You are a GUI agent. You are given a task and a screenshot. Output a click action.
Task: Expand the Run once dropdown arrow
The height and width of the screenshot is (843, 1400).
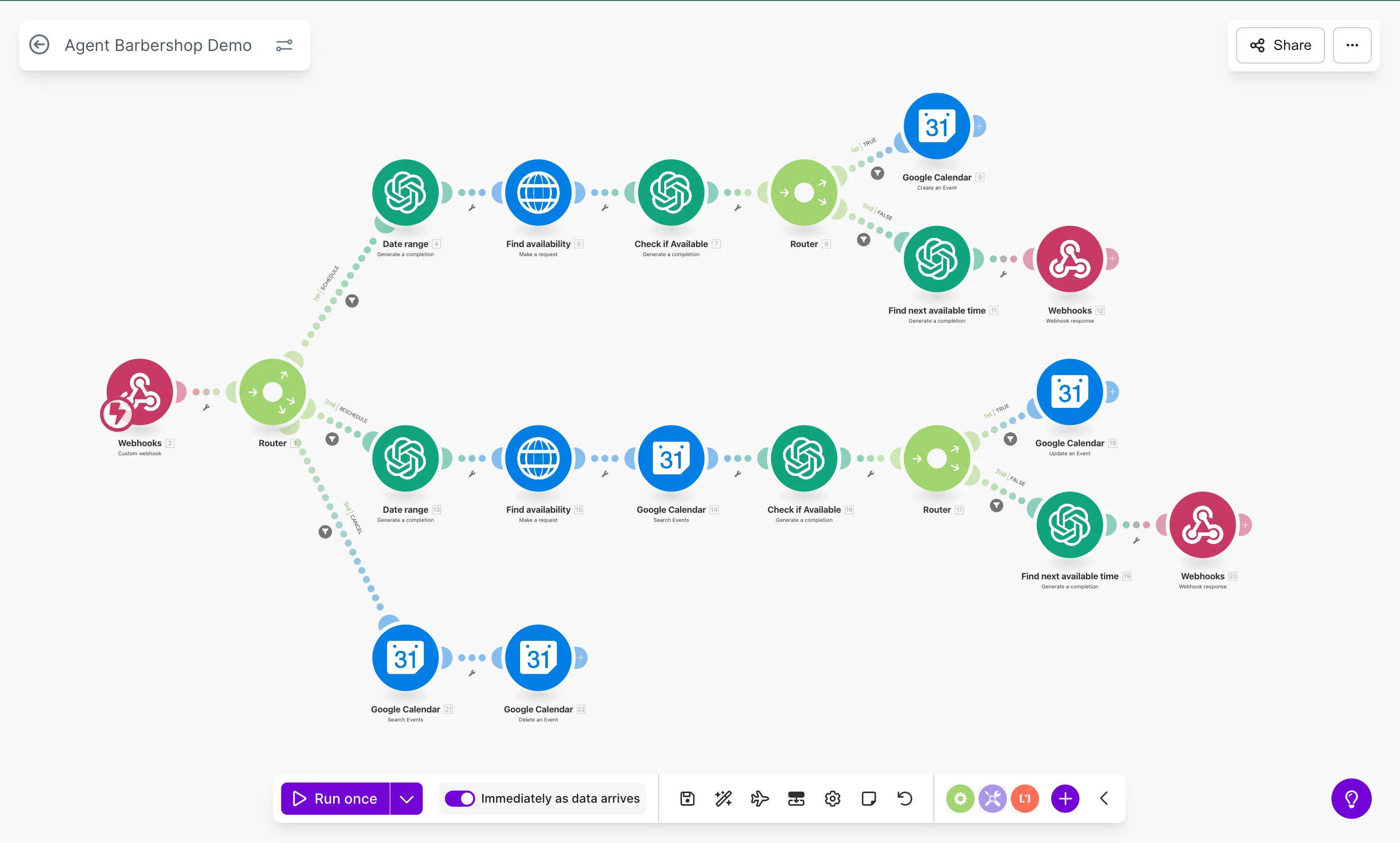coord(407,798)
